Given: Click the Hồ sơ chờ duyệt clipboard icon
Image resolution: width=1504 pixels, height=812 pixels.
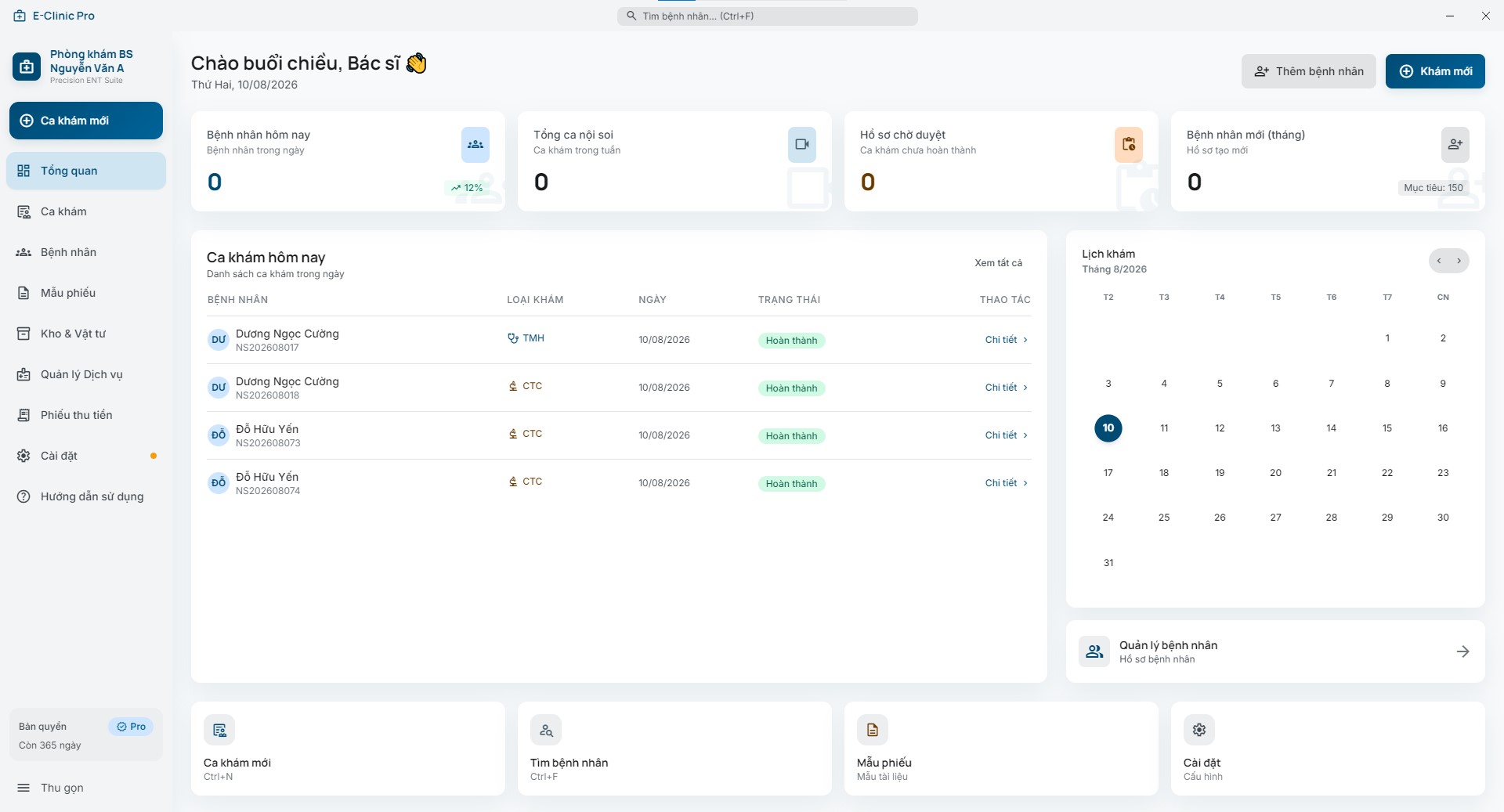Looking at the screenshot, I should (1129, 145).
